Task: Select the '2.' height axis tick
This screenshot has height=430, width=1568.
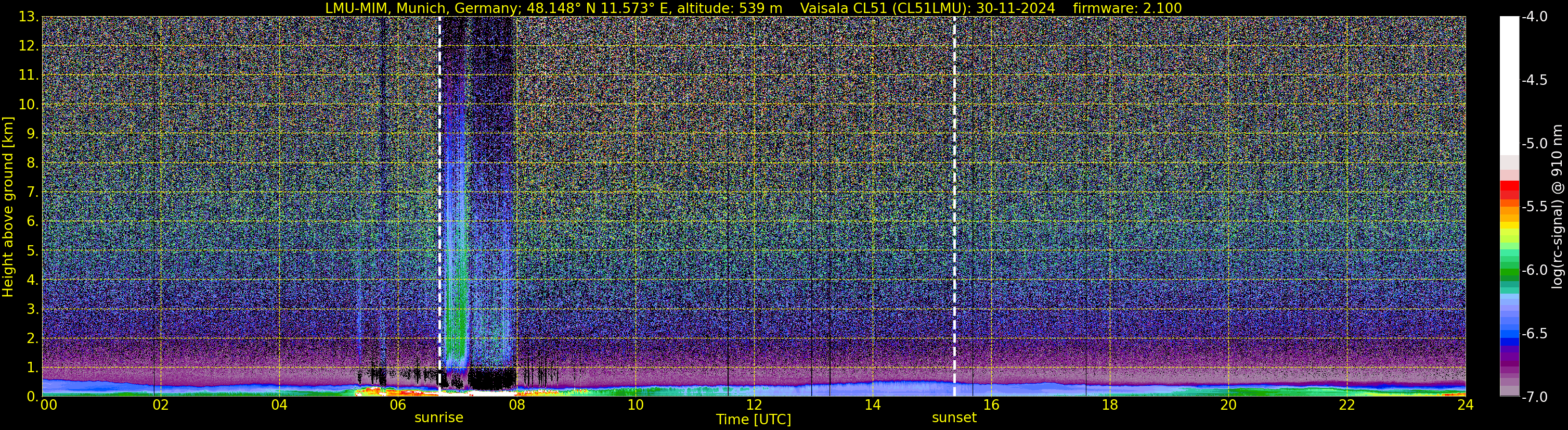Action: pyautogui.click(x=33, y=337)
